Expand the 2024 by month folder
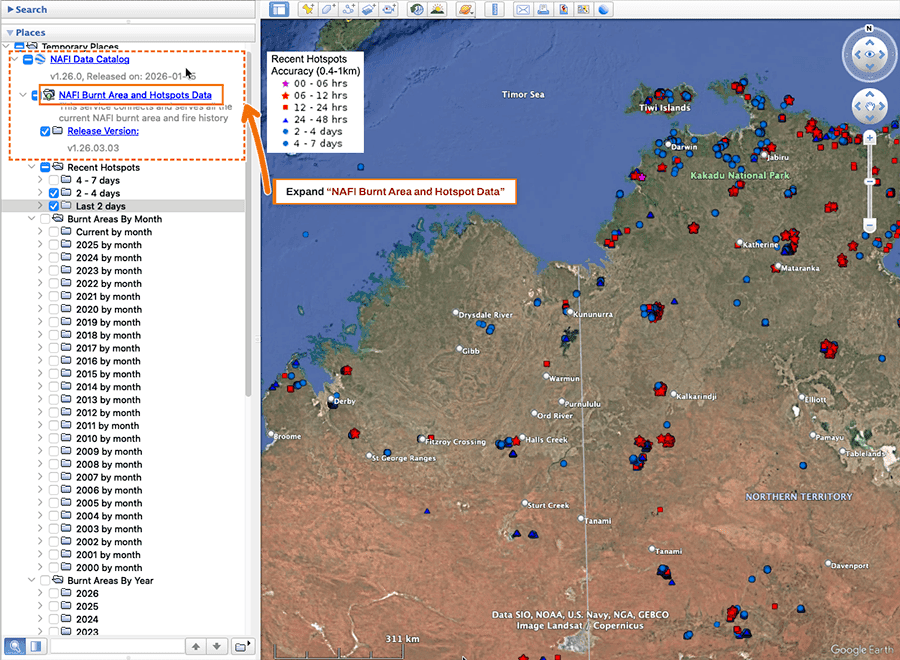 (x=40, y=258)
